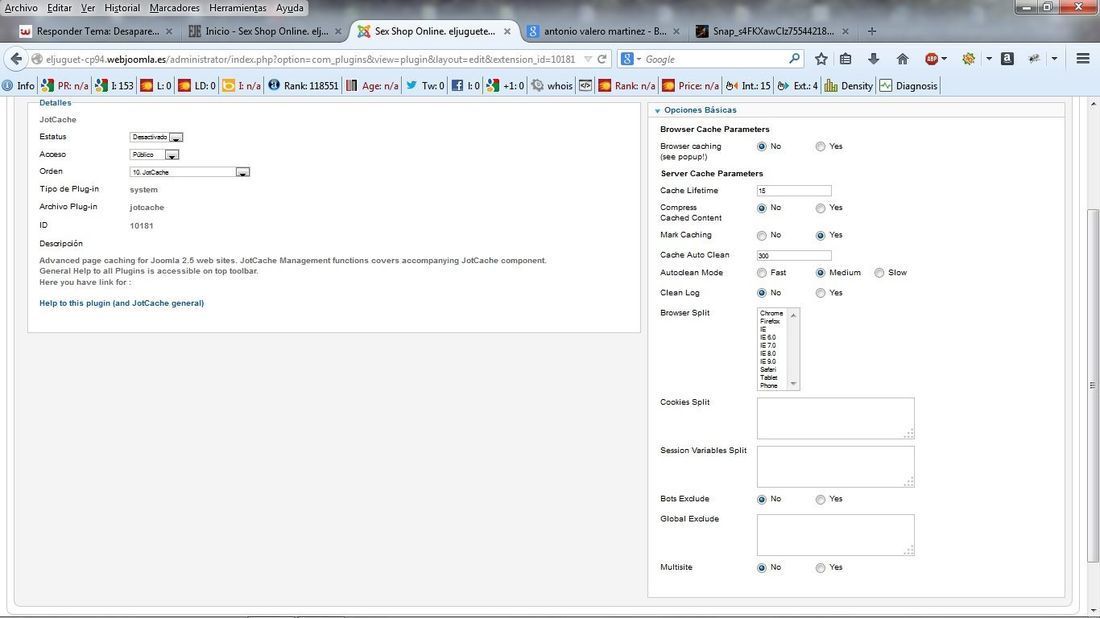This screenshot has height=618, width=1100.
Task: Click the Age: n/a toolbar item
Action: click(373, 86)
